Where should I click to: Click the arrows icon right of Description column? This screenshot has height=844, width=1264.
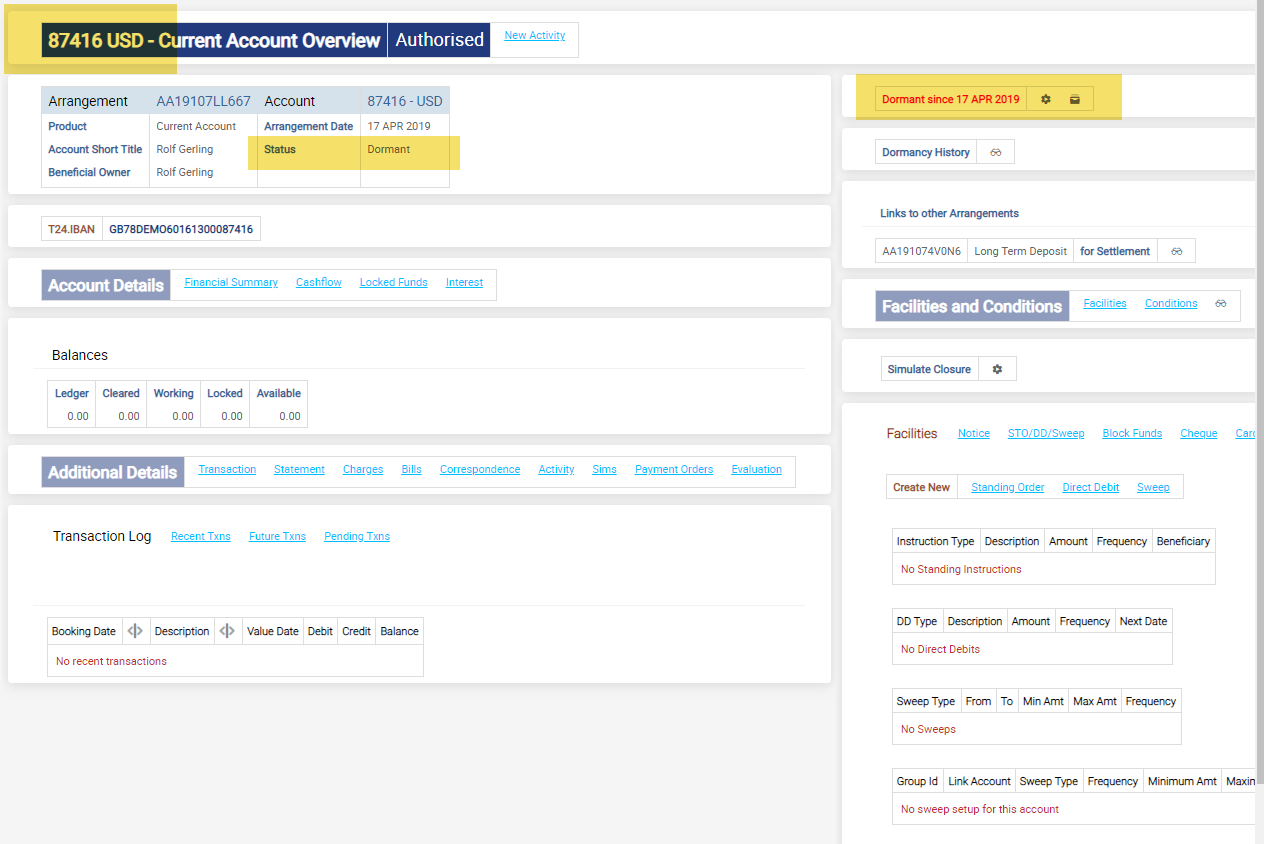point(228,631)
